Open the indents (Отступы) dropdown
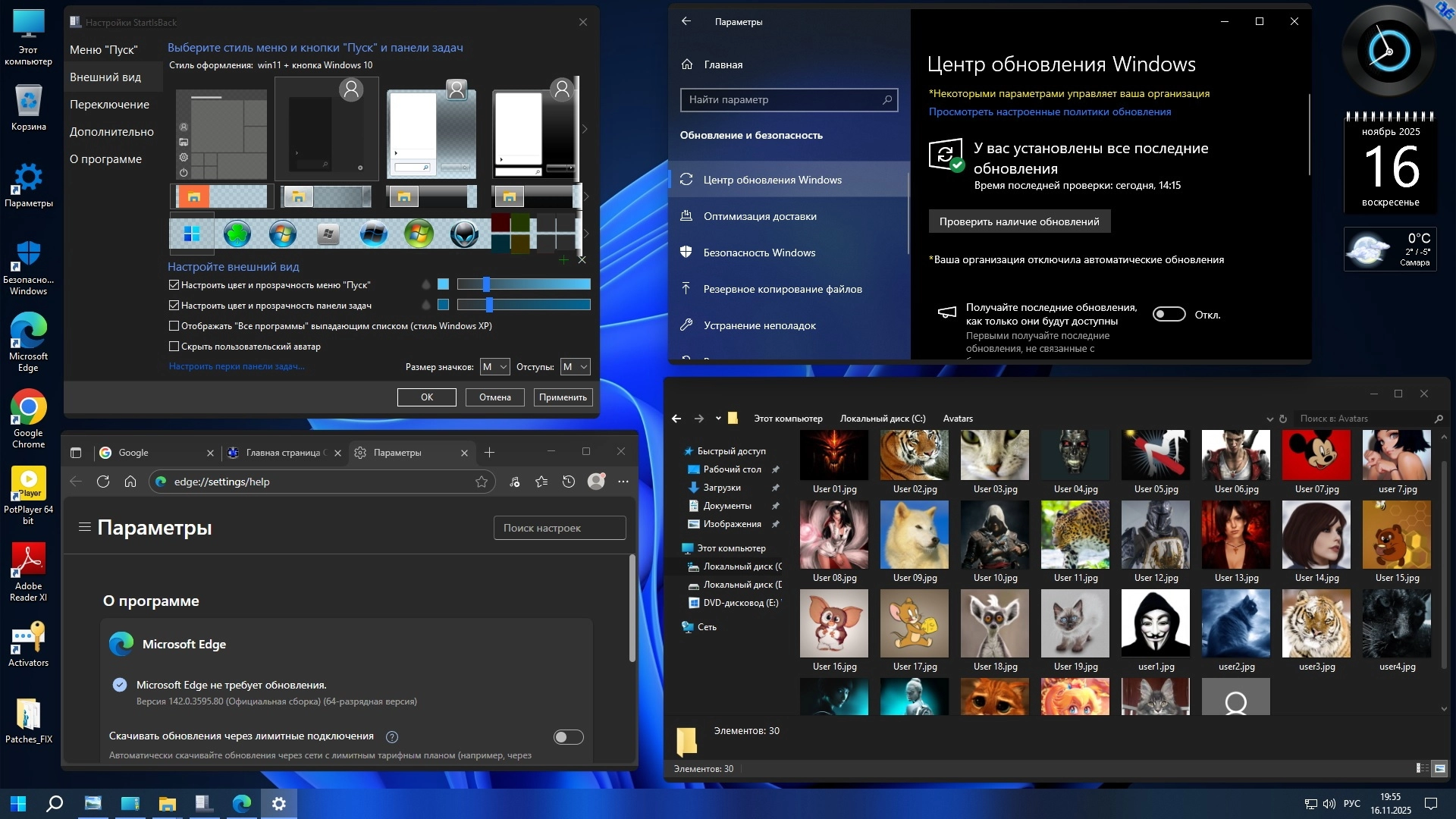Screen dimensions: 1456x819 pyautogui.click(x=575, y=367)
